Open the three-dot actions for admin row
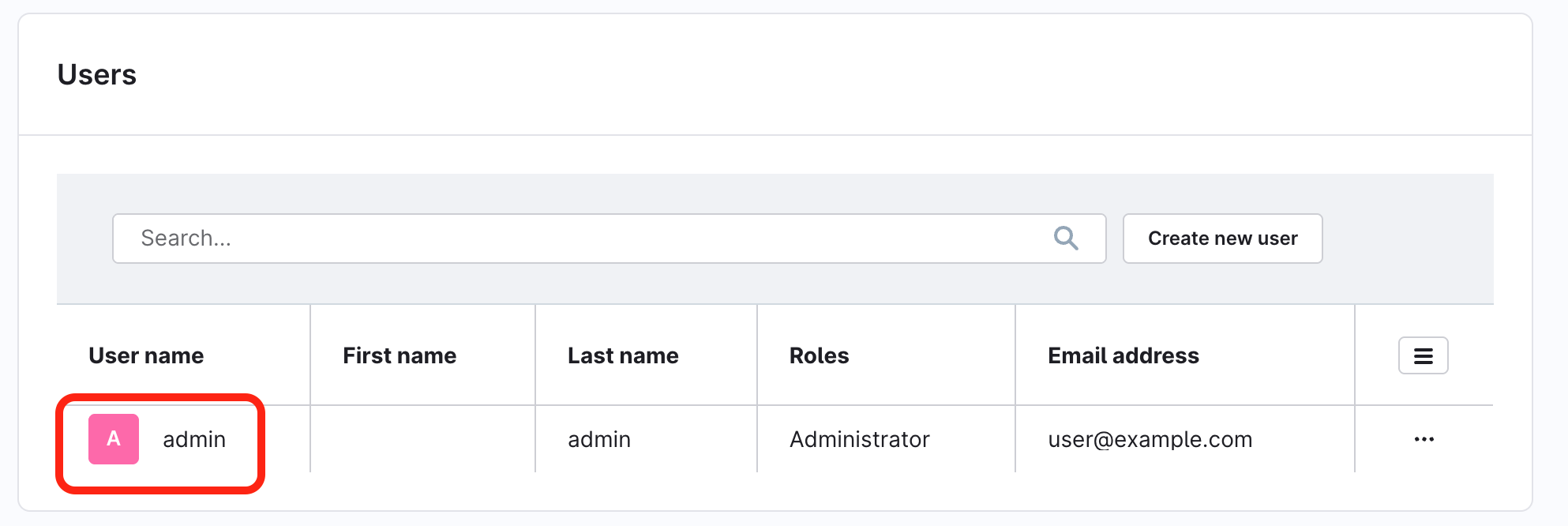 pyautogui.click(x=1424, y=439)
